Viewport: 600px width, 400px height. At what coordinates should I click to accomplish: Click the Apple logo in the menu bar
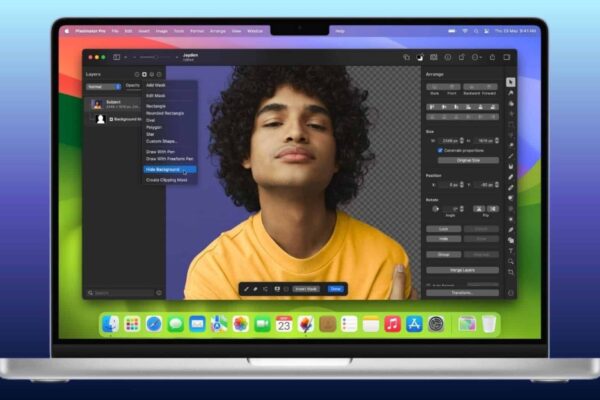pyautogui.click(x=67, y=31)
